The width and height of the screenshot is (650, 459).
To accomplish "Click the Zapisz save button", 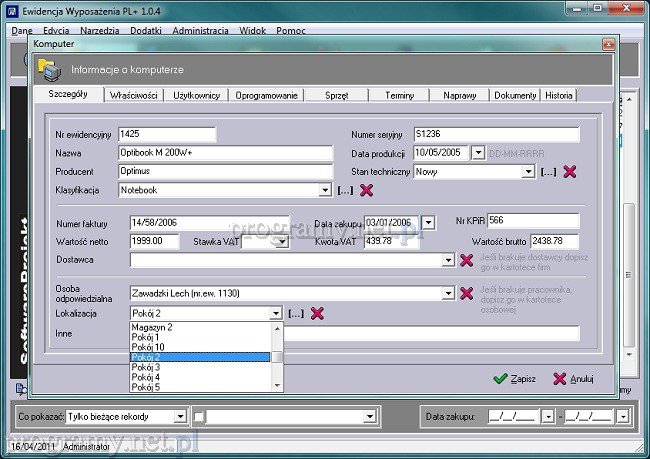I will pos(514,379).
